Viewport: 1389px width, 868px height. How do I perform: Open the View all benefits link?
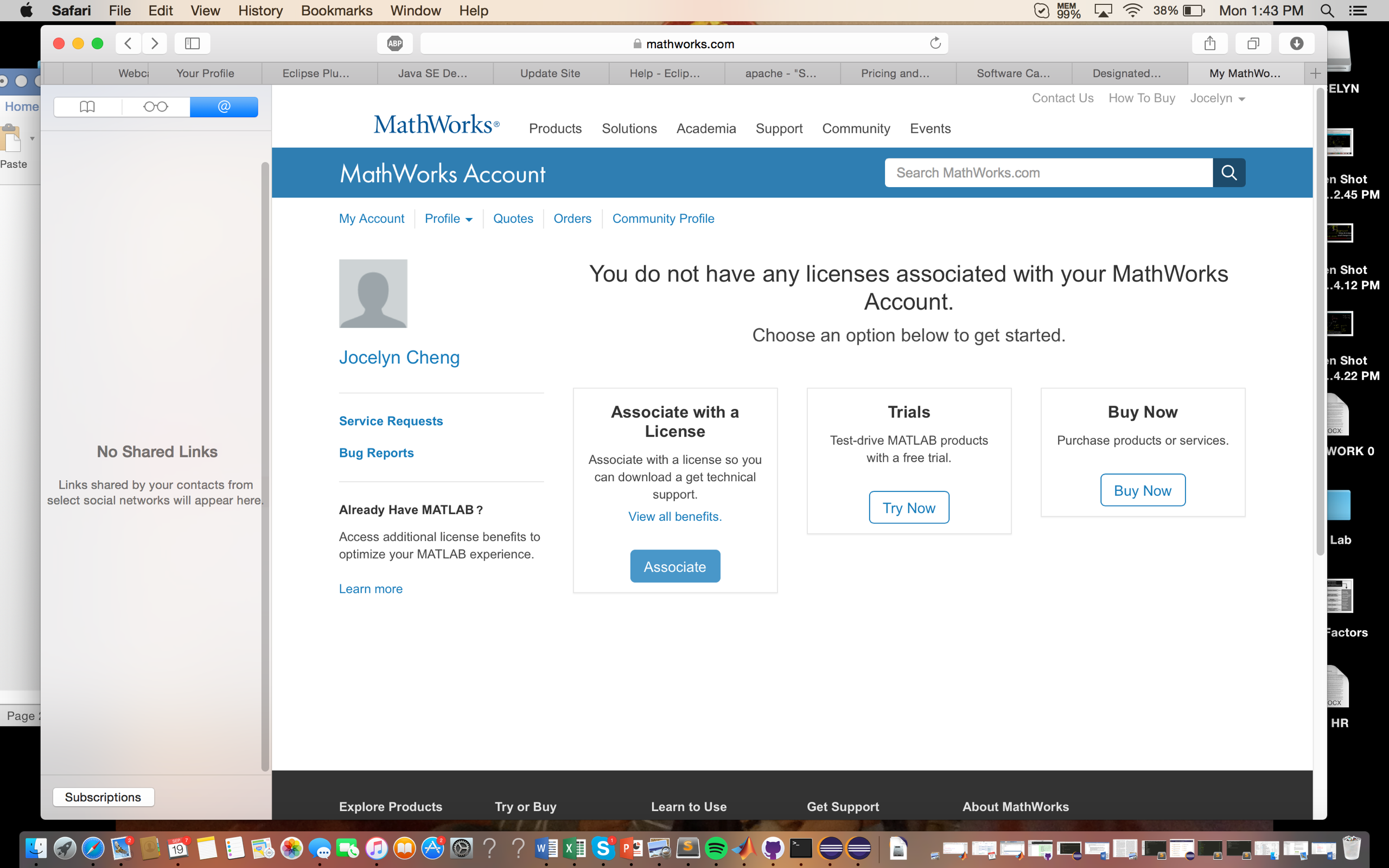click(675, 516)
